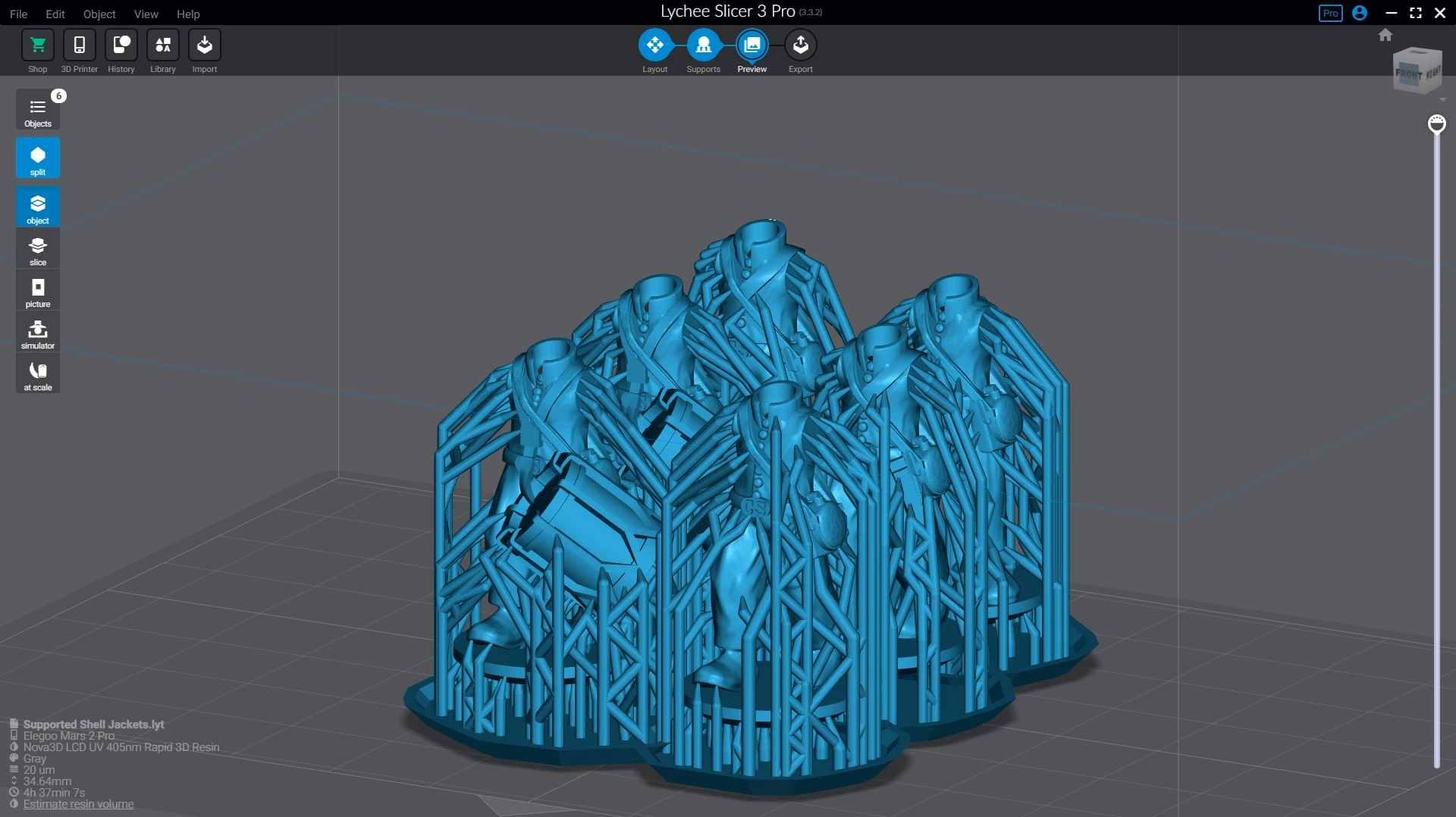Click the view orientation cube
Viewport: 1456px width, 817px height.
click(1417, 71)
